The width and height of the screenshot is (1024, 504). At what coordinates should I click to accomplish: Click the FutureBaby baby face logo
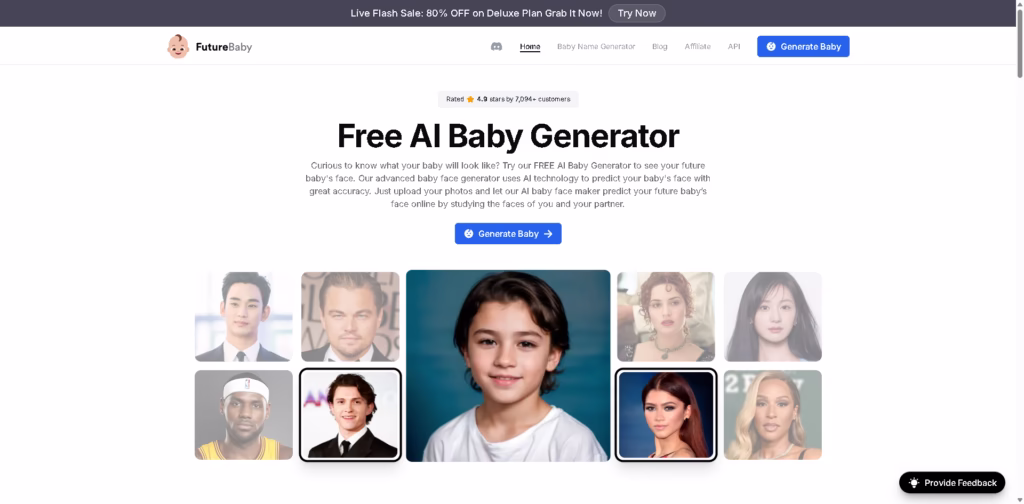point(178,46)
